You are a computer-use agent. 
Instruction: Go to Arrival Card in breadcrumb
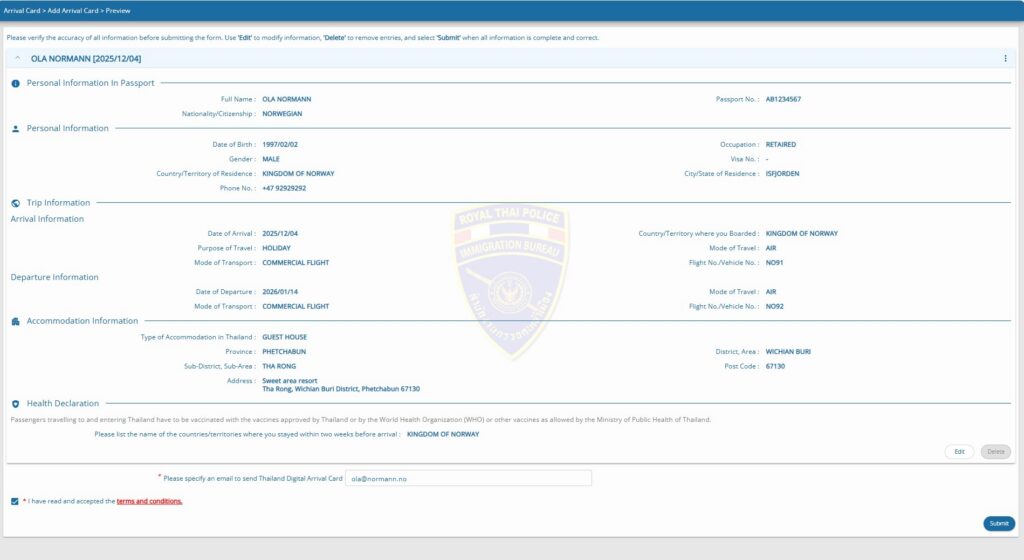(22, 11)
